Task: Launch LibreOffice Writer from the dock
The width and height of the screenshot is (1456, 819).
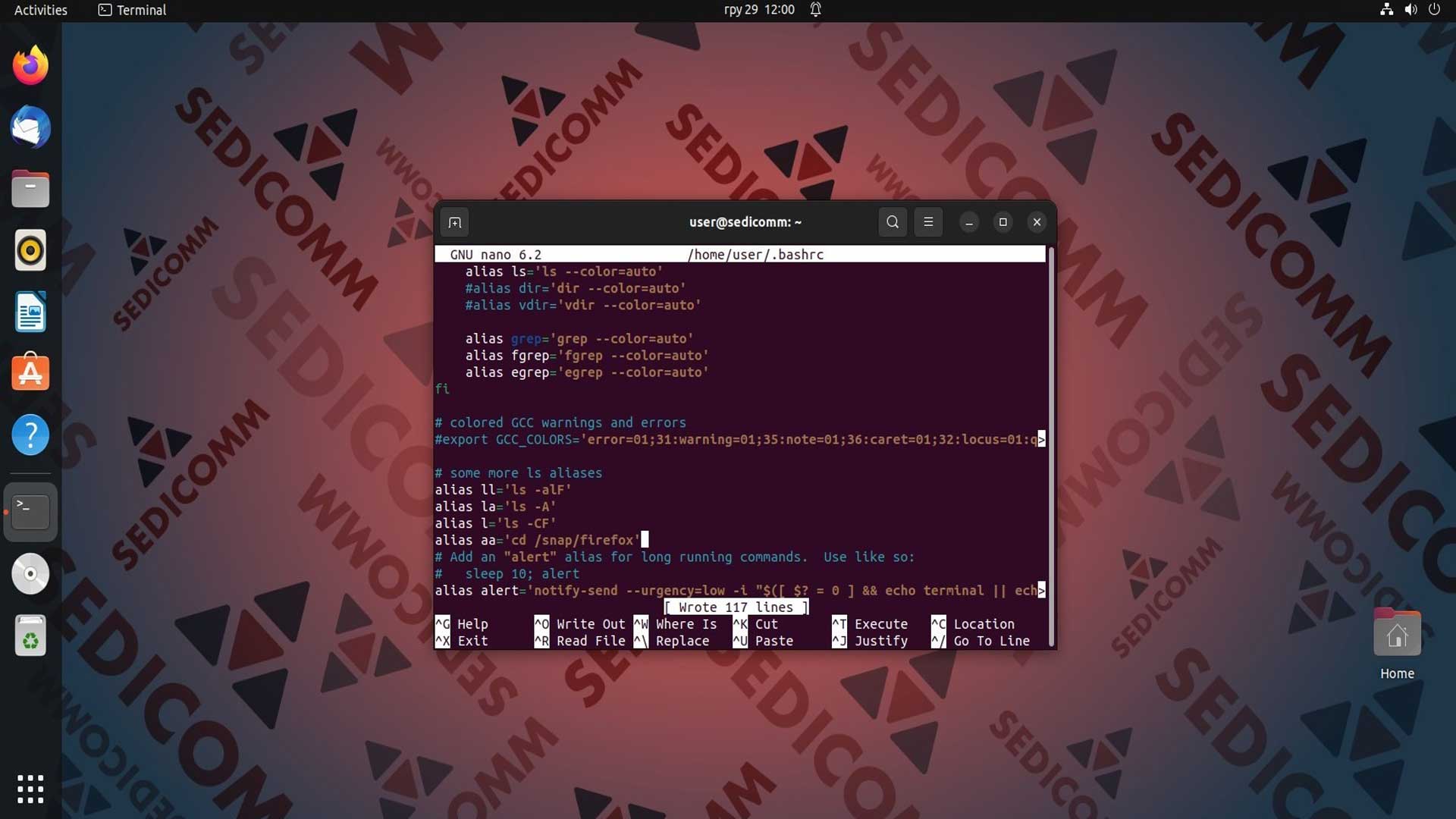Action: (x=30, y=312)
